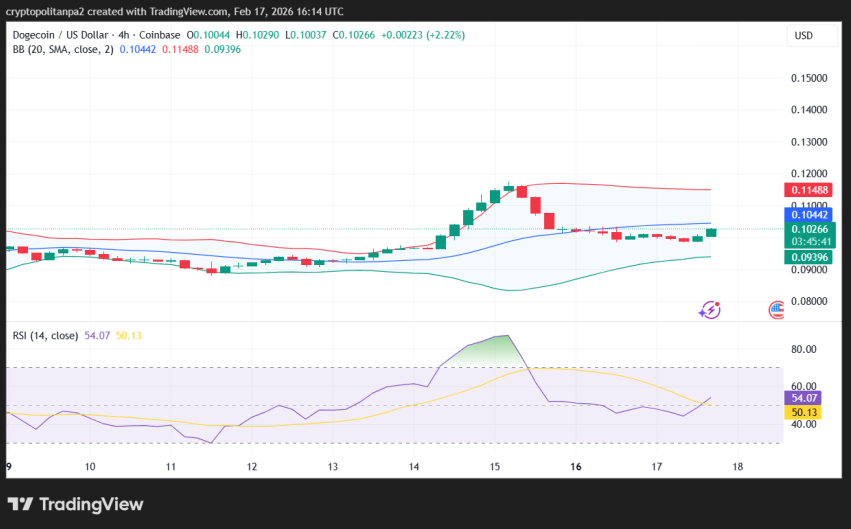The height and width of the screenshot is (529, 851).
Task: Click date 18 on the time axis
Action: (737, 466)
